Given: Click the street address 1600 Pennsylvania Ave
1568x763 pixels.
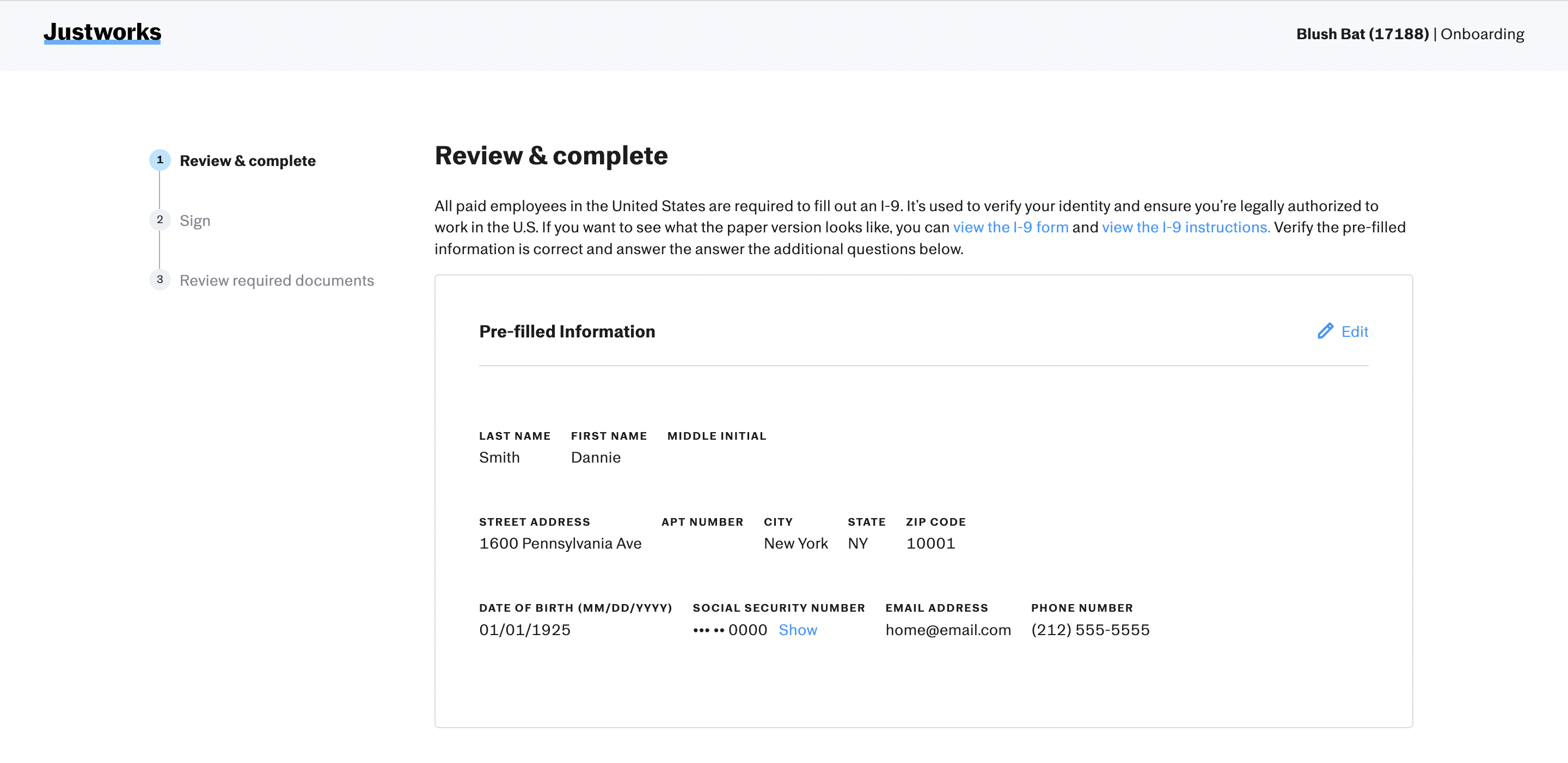Looking at the screenshot, I should coord(560,543).
